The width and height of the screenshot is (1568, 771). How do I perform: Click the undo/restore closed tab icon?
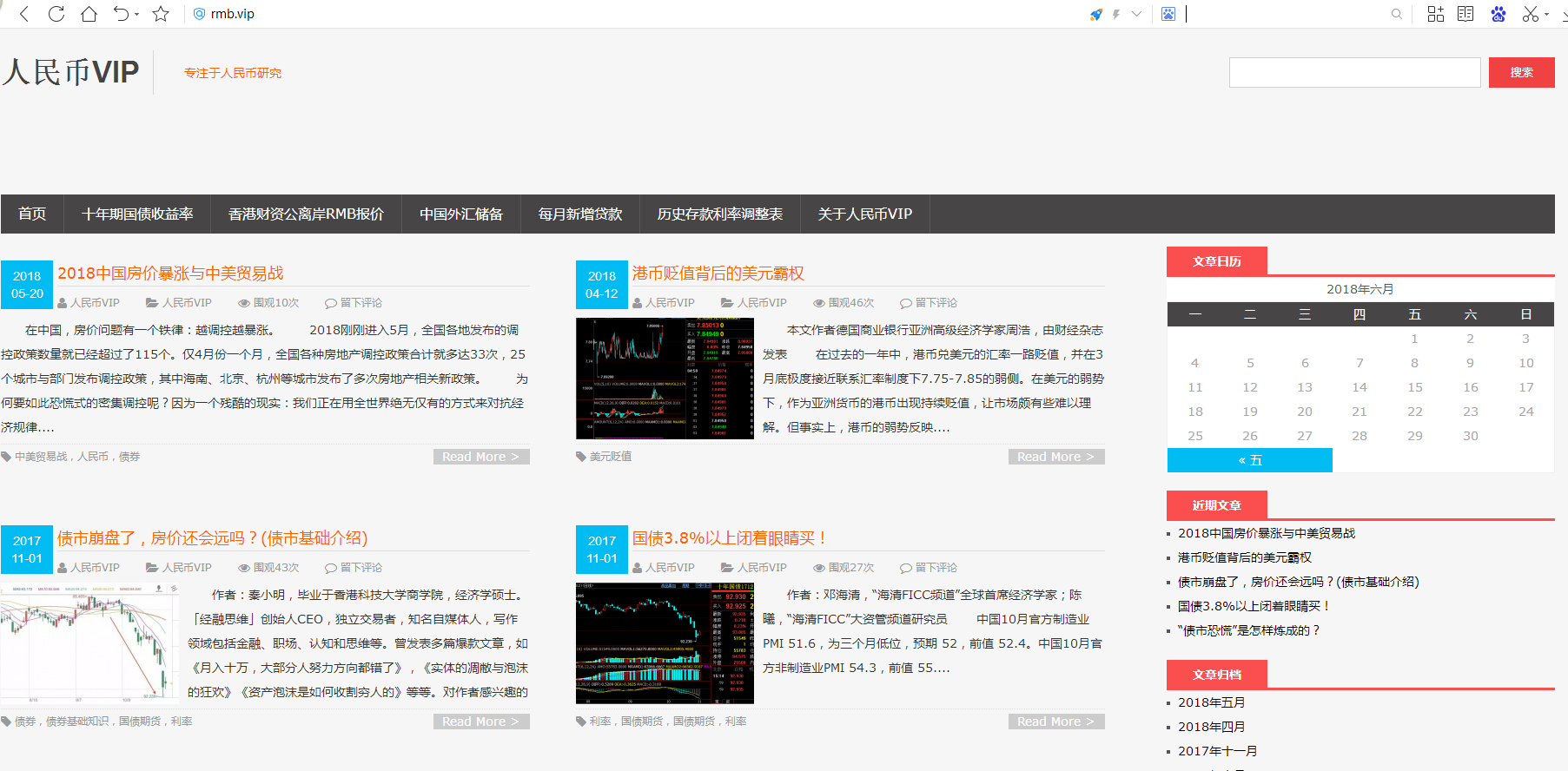[x=121, y=14]
